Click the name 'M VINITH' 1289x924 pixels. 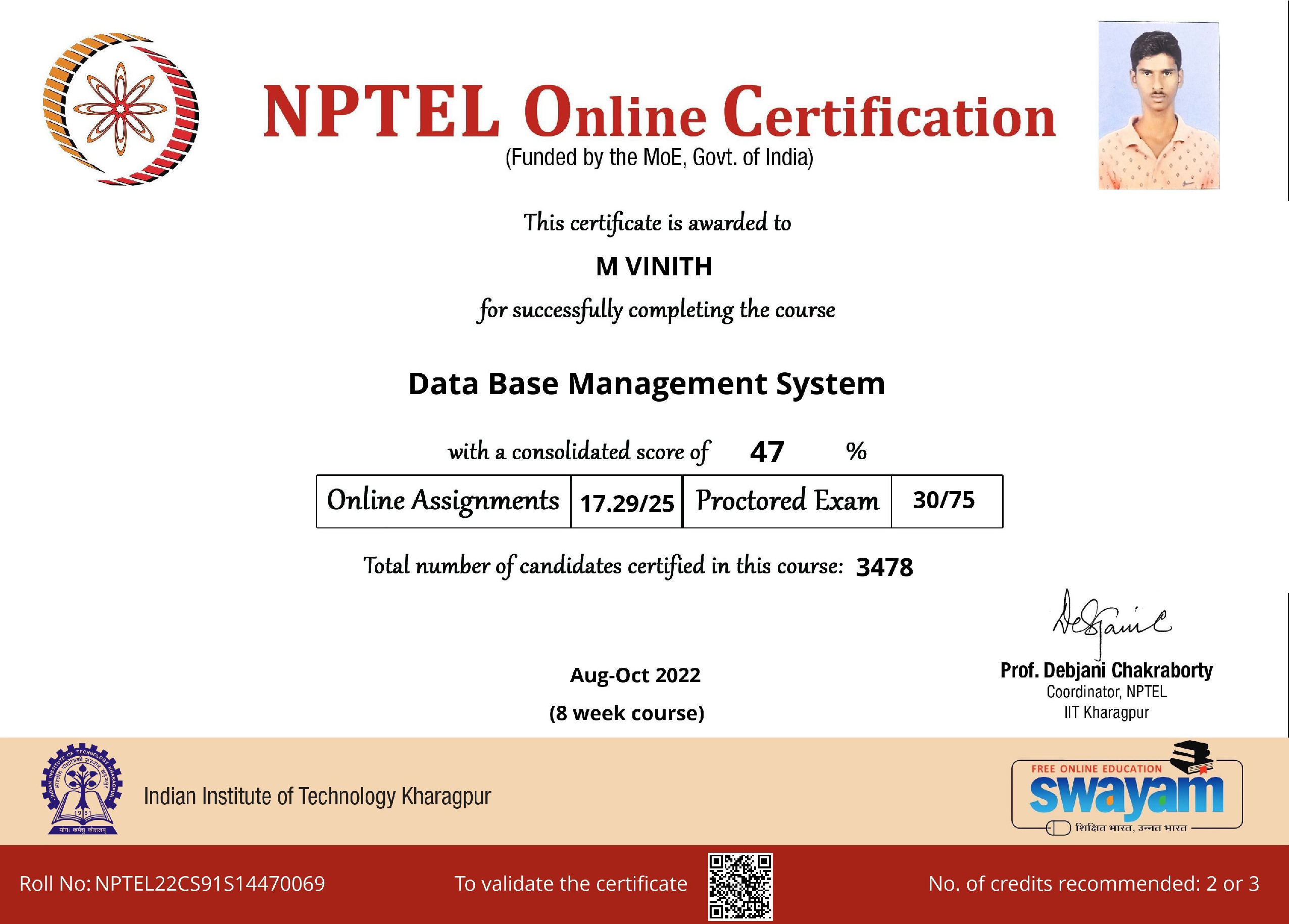tap(654, 267)
